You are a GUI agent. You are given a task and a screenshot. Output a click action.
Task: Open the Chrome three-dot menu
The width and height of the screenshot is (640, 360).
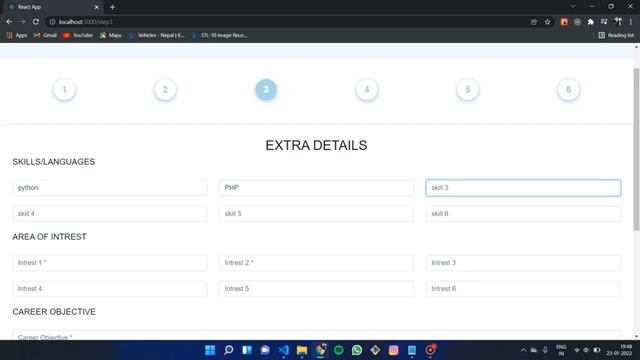pos(631,22)
